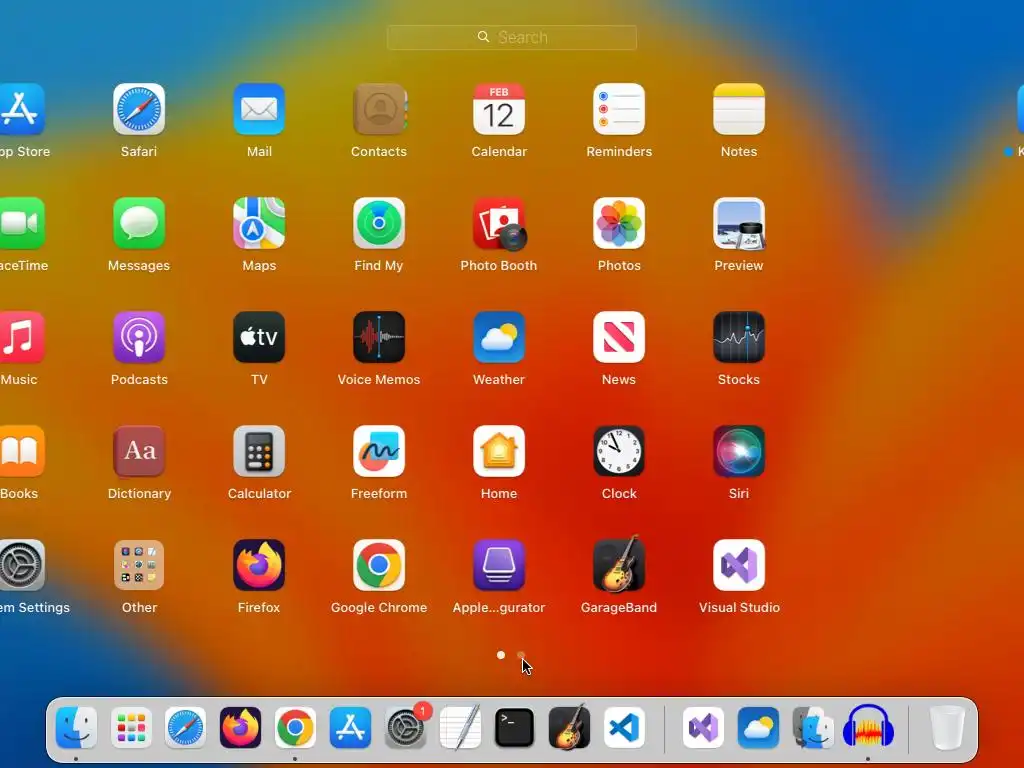Open the Apple TV app
Image resolution: width=1024 pixels, height=768 pixels.
coord(259,337)
